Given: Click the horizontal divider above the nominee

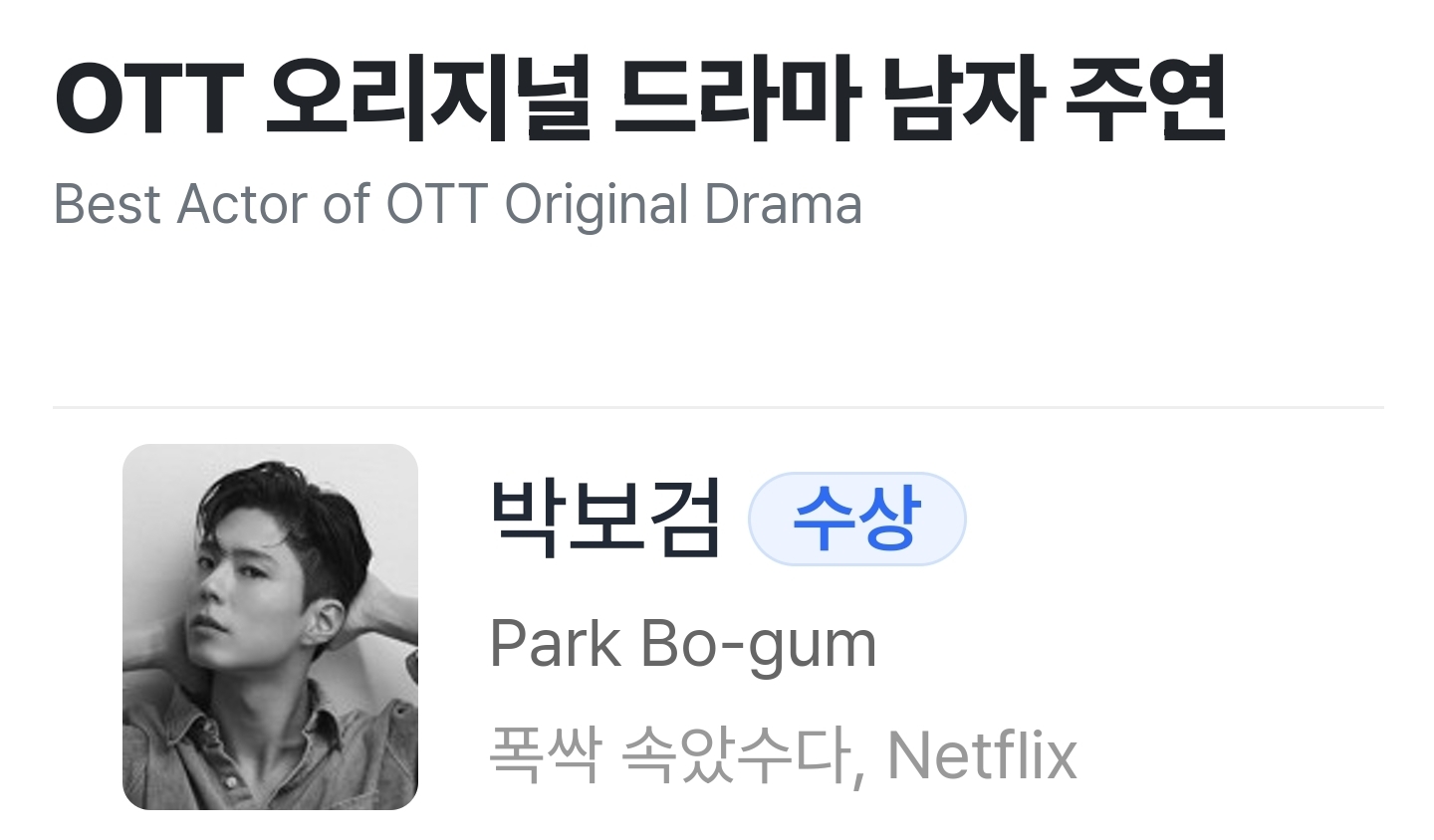Looking at the screenshot, I should [718, 407].
